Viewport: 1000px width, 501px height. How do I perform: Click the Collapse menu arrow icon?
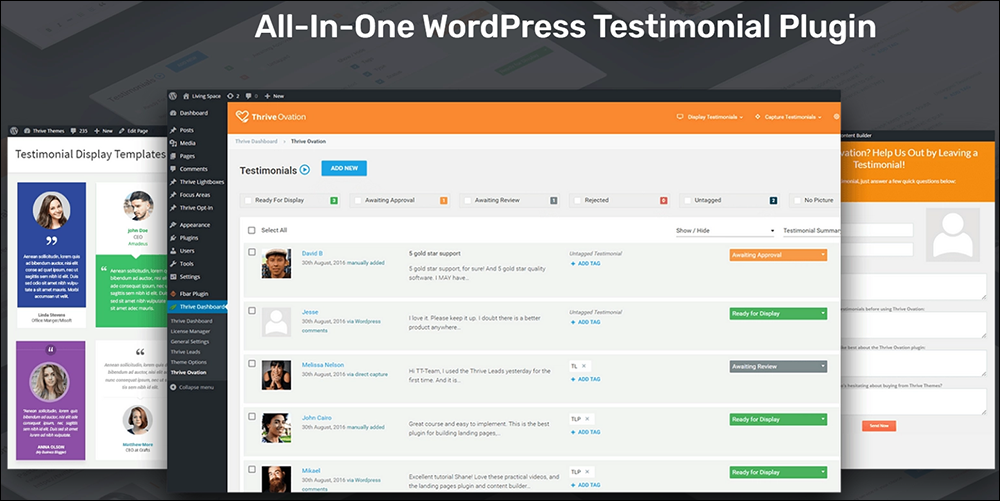(x=173, y=388)
